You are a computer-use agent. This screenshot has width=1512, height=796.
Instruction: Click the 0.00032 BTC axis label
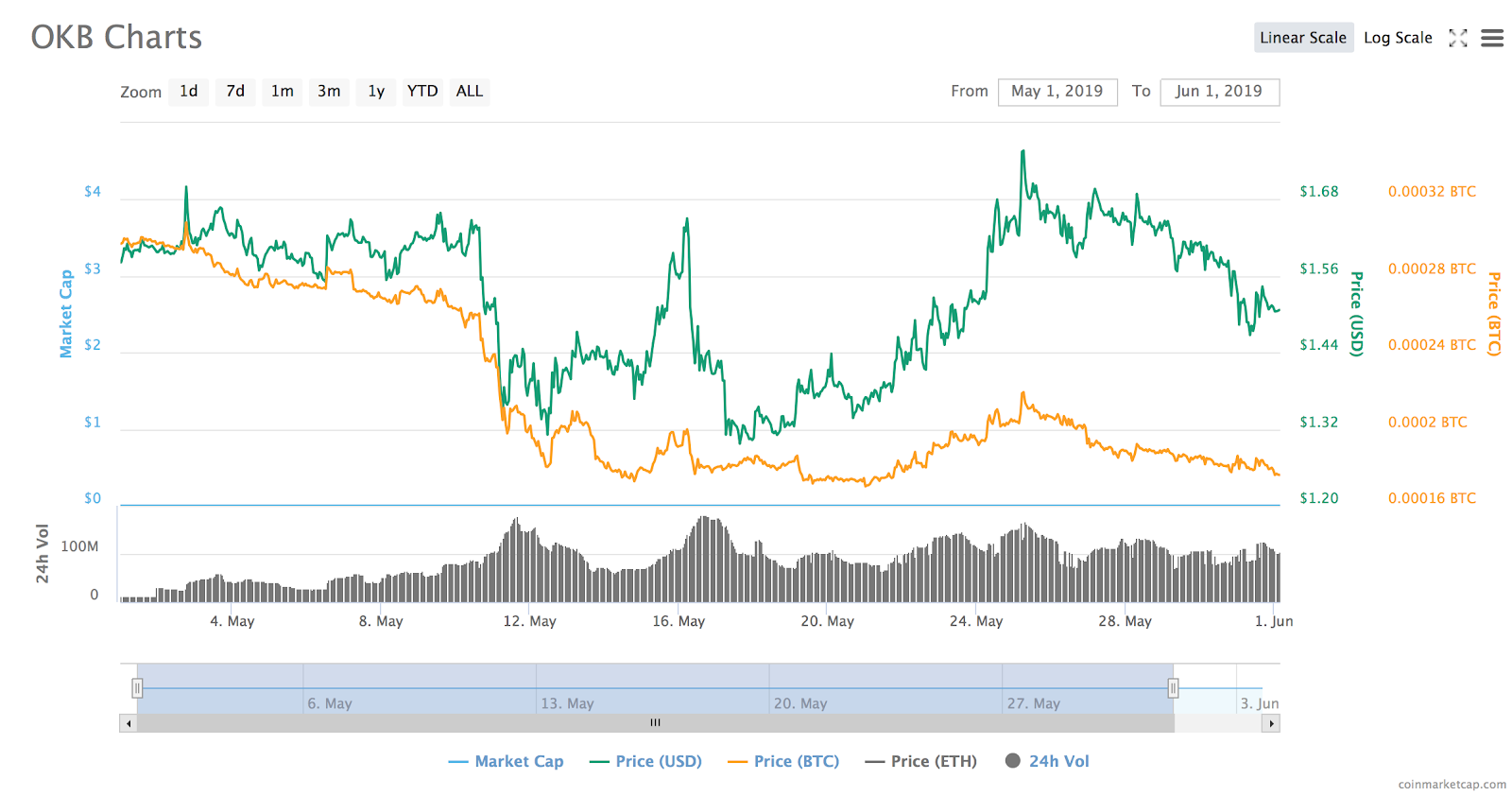point(1432,192)
